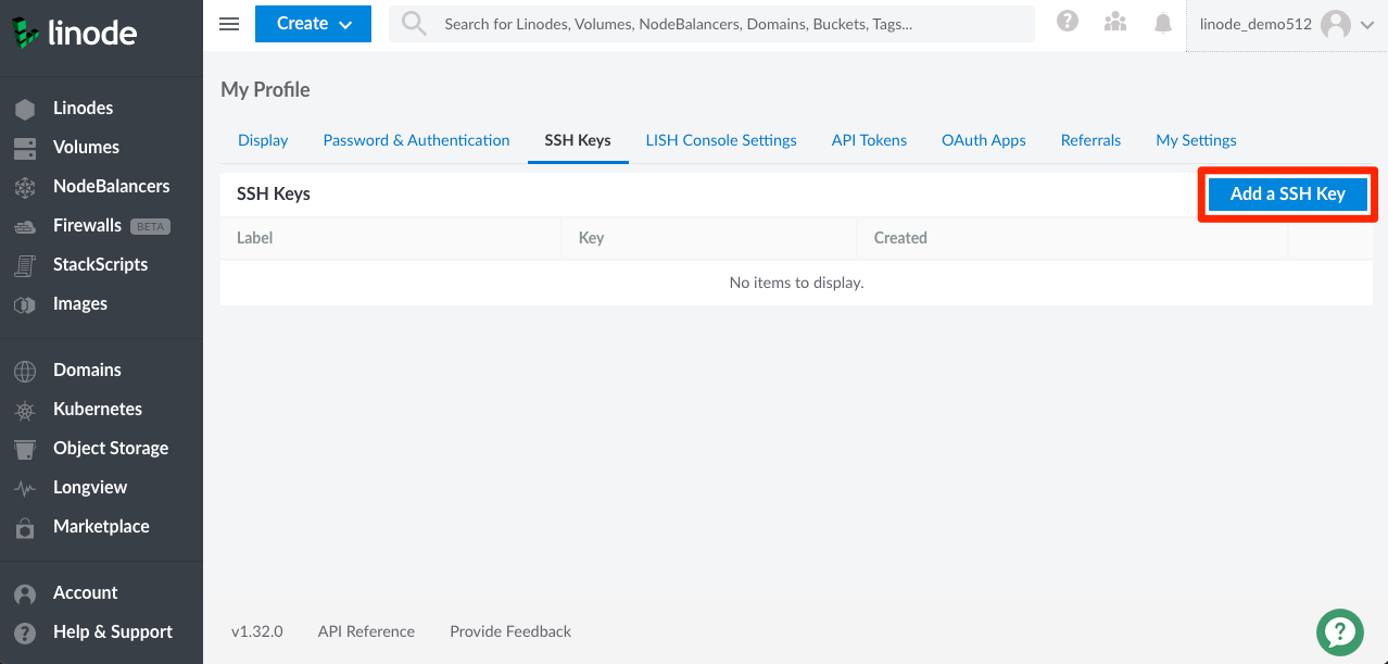Viewport: 1388px width, 664px height.
Task: Open the Provide Feedback link
Action: click(x=510, y=631)
